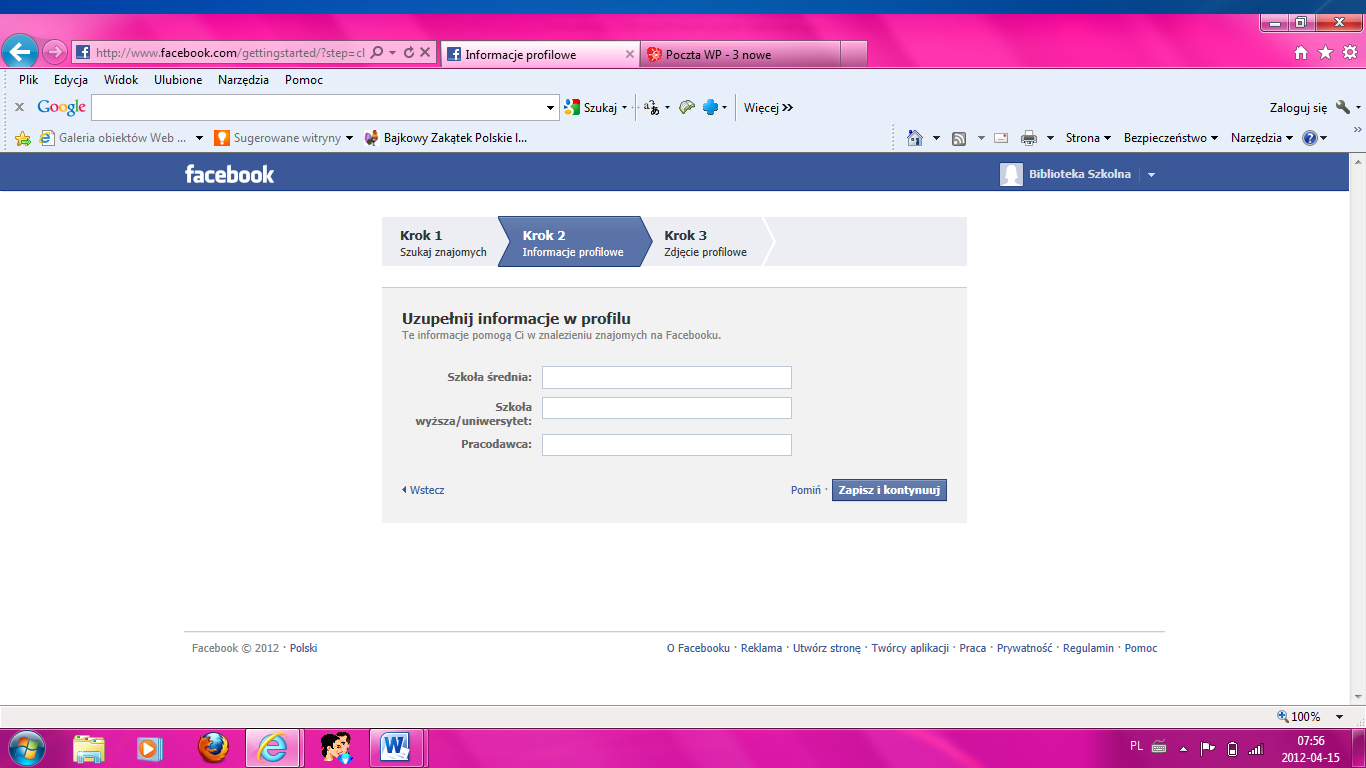Click the blue plus icon in Google toolbar
The height and width of the screenshot is (768, 1366).
pyautogui.click(x=711, y=107)
